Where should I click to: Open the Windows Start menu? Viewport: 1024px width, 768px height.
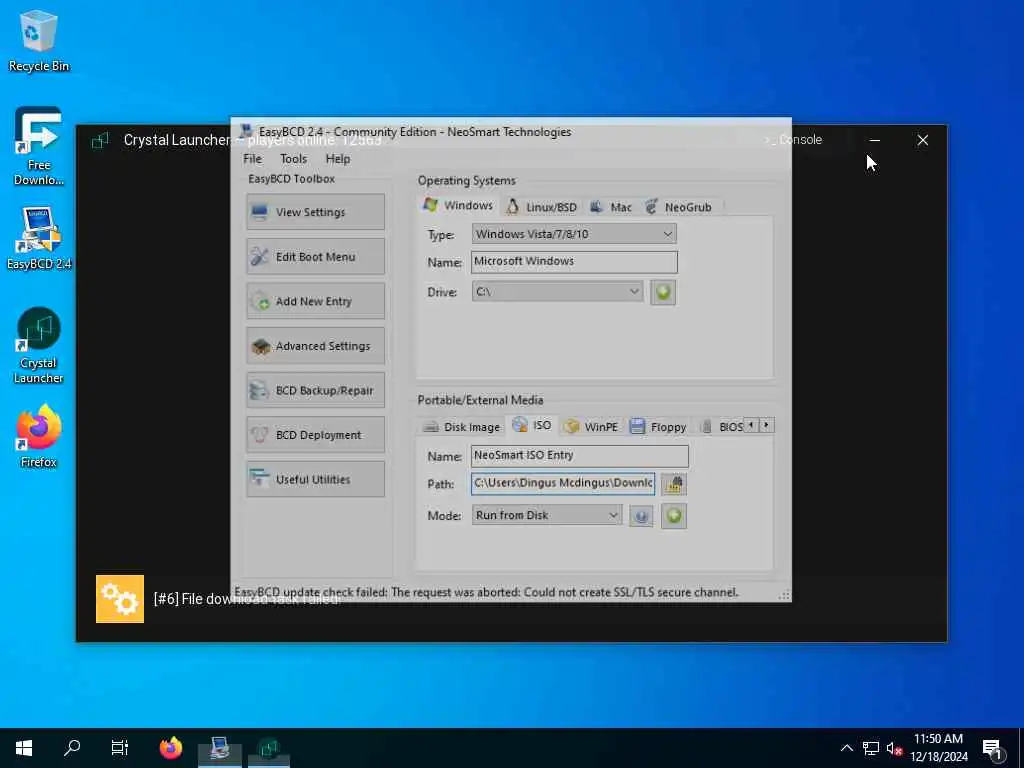(24, 748)
